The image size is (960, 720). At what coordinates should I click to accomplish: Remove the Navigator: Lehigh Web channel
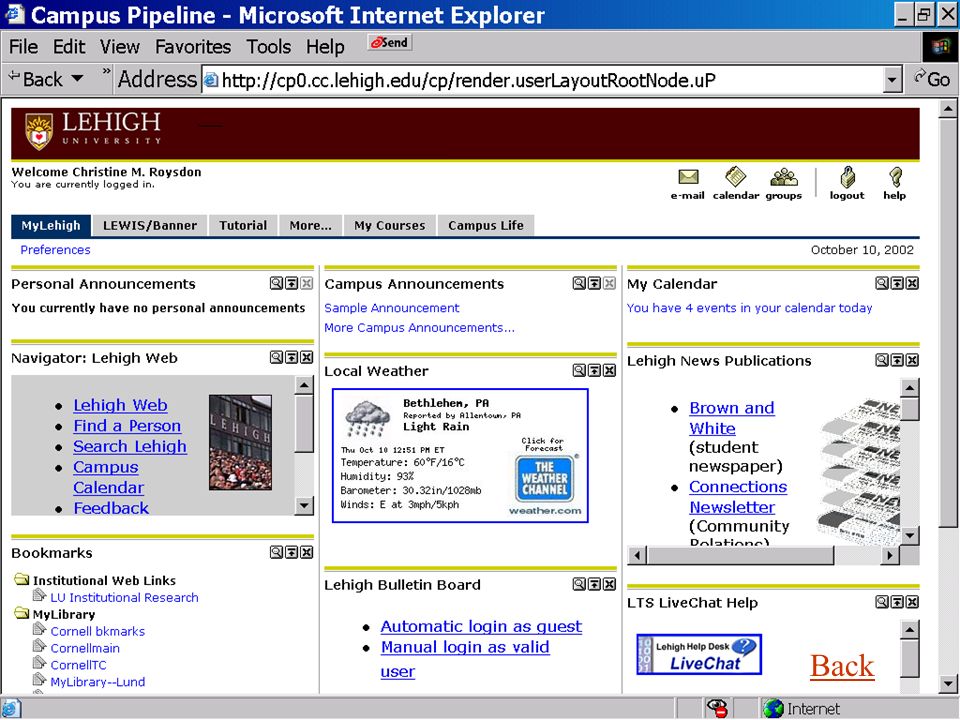tap(307, 357)
